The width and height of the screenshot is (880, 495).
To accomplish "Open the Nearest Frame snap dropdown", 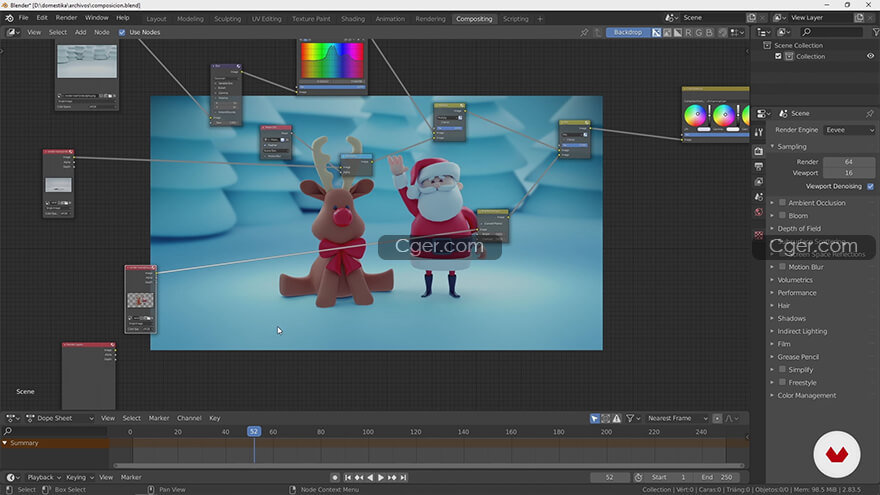I will 677,418.
